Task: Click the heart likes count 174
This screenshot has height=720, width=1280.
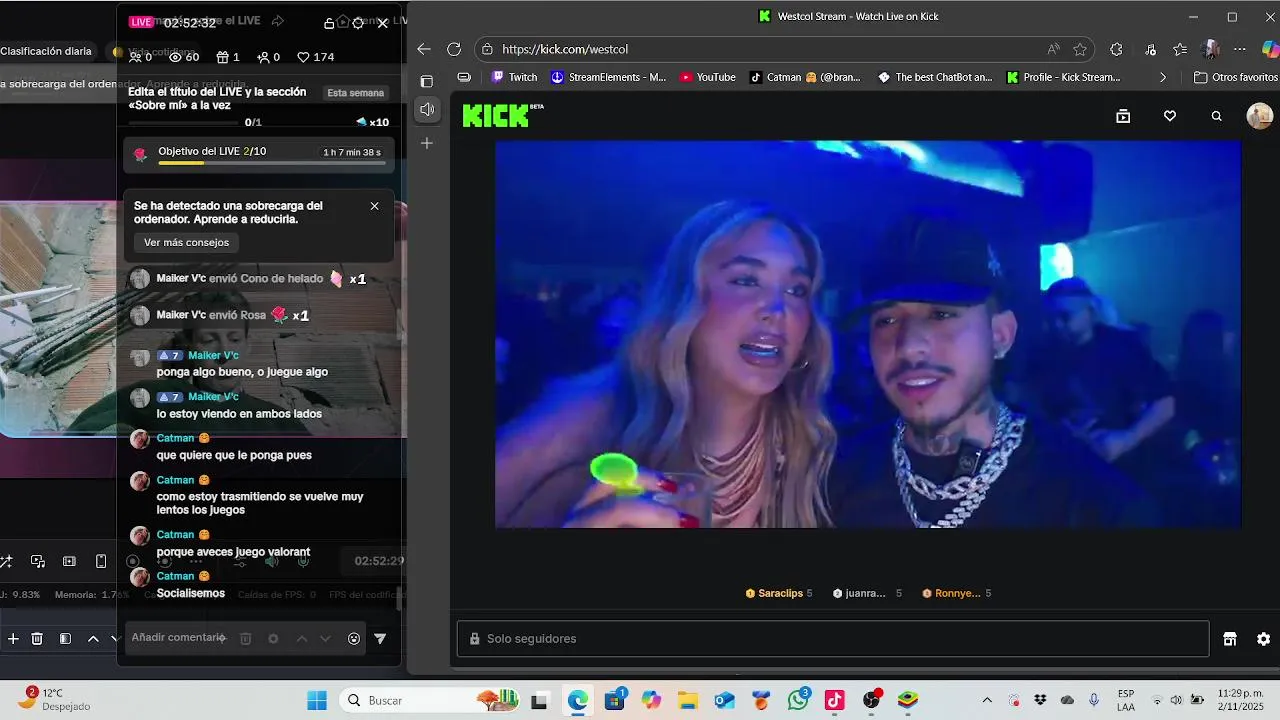Action: click(316, 57)
